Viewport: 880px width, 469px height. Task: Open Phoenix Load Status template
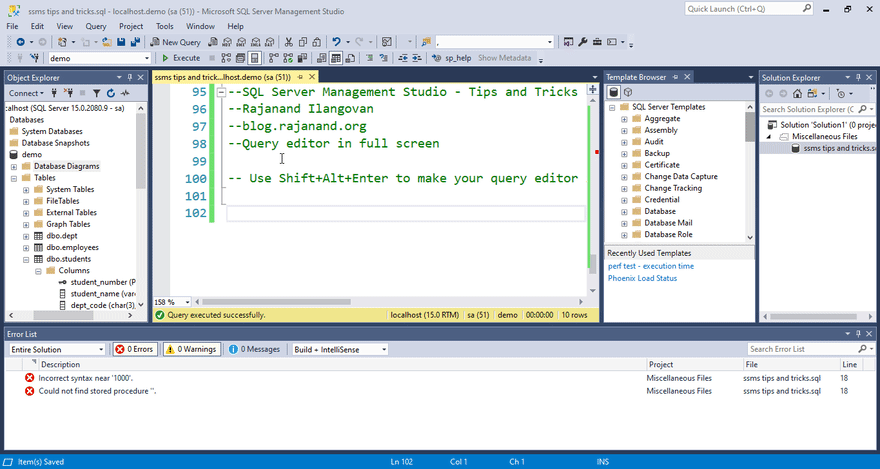pyautogui.click(x=643, y=278)
